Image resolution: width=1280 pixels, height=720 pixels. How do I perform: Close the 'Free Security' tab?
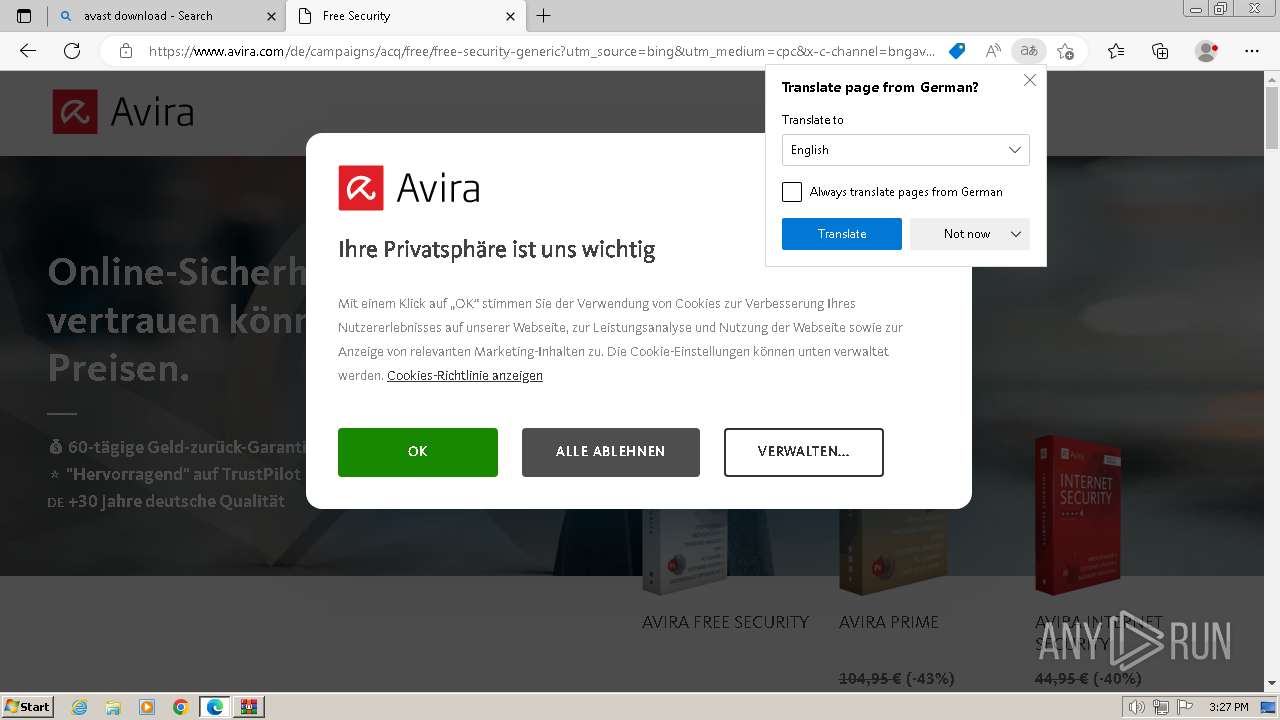(510, 16)
